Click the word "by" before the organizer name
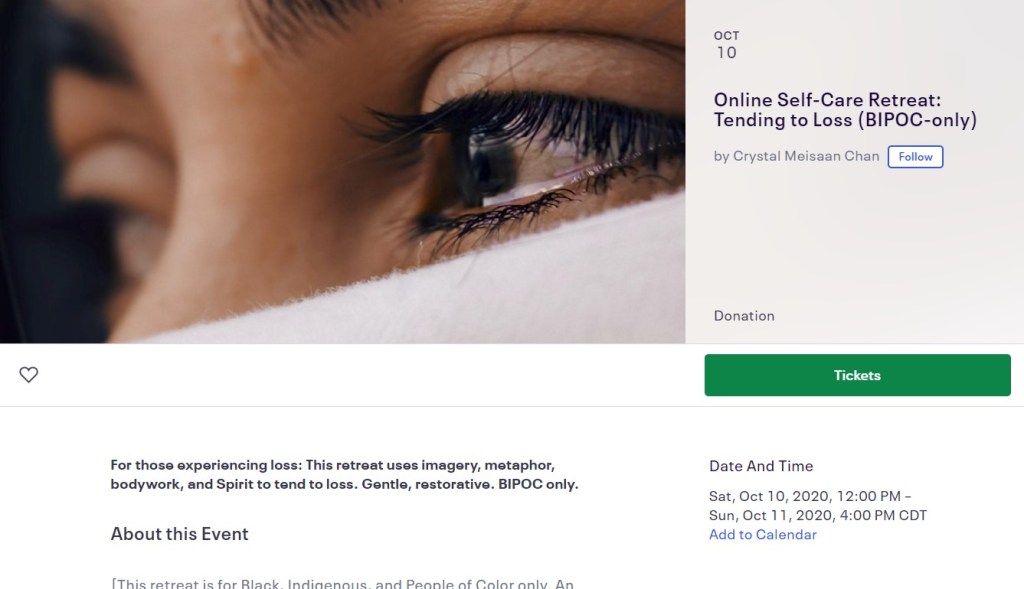This screenshot has height=589, width=1024. pos(721,156)
